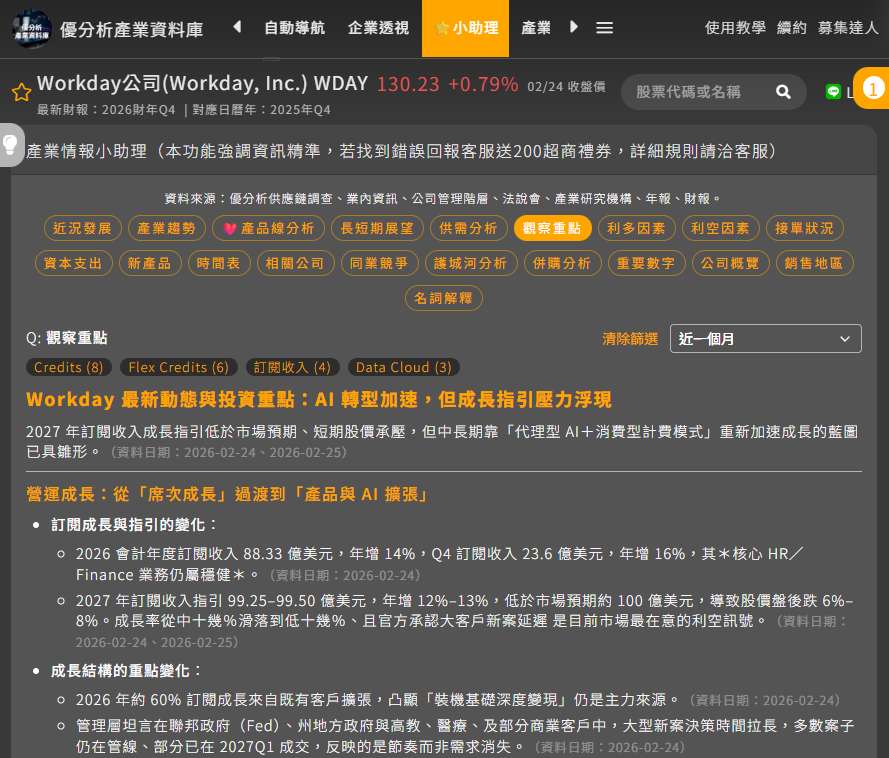Click the stock code search input field
Image resolution: width=889 pixels, height=758 pixels.
coord(700,92)
